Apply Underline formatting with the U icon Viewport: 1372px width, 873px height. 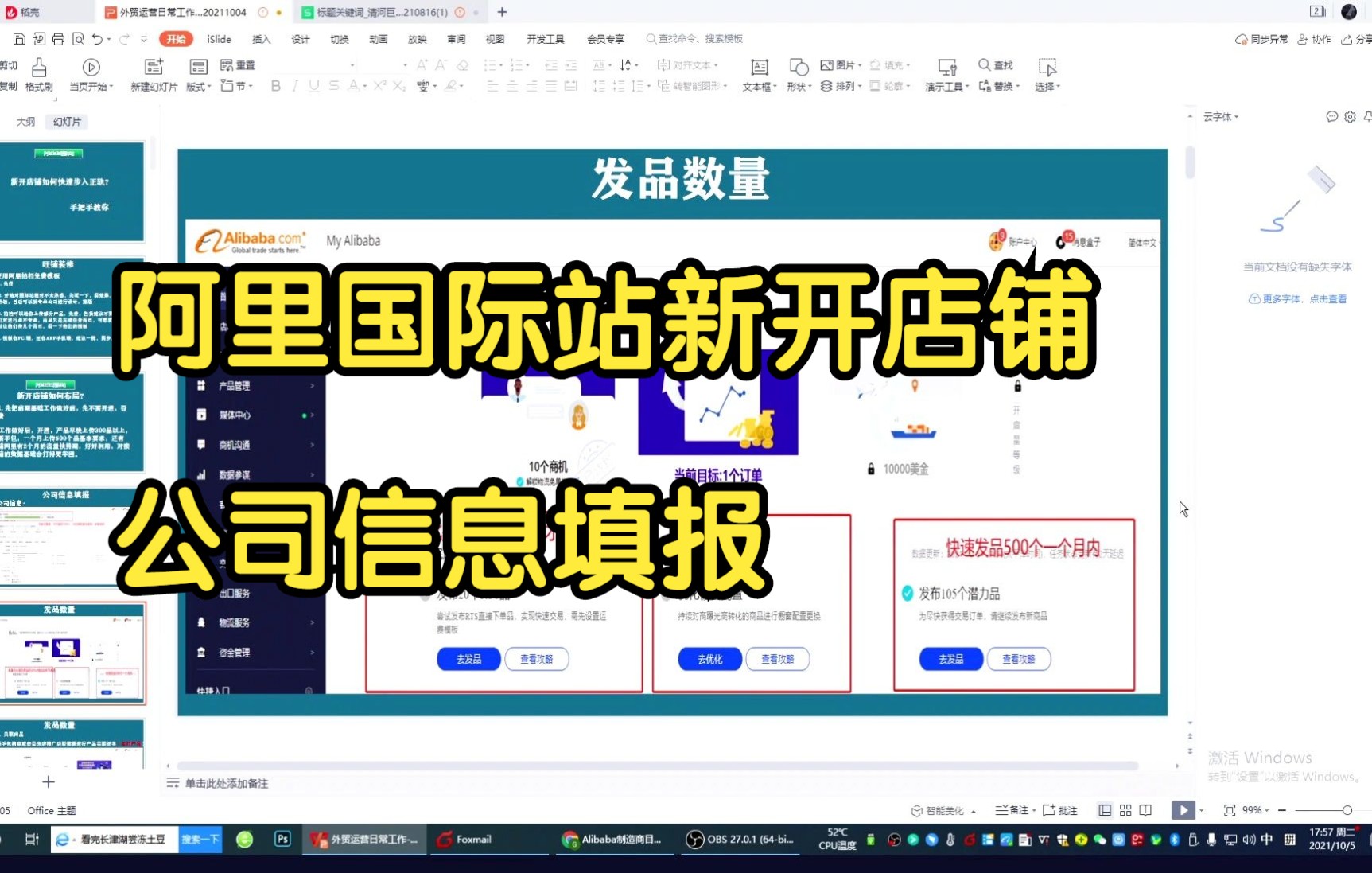pos(314,86)
